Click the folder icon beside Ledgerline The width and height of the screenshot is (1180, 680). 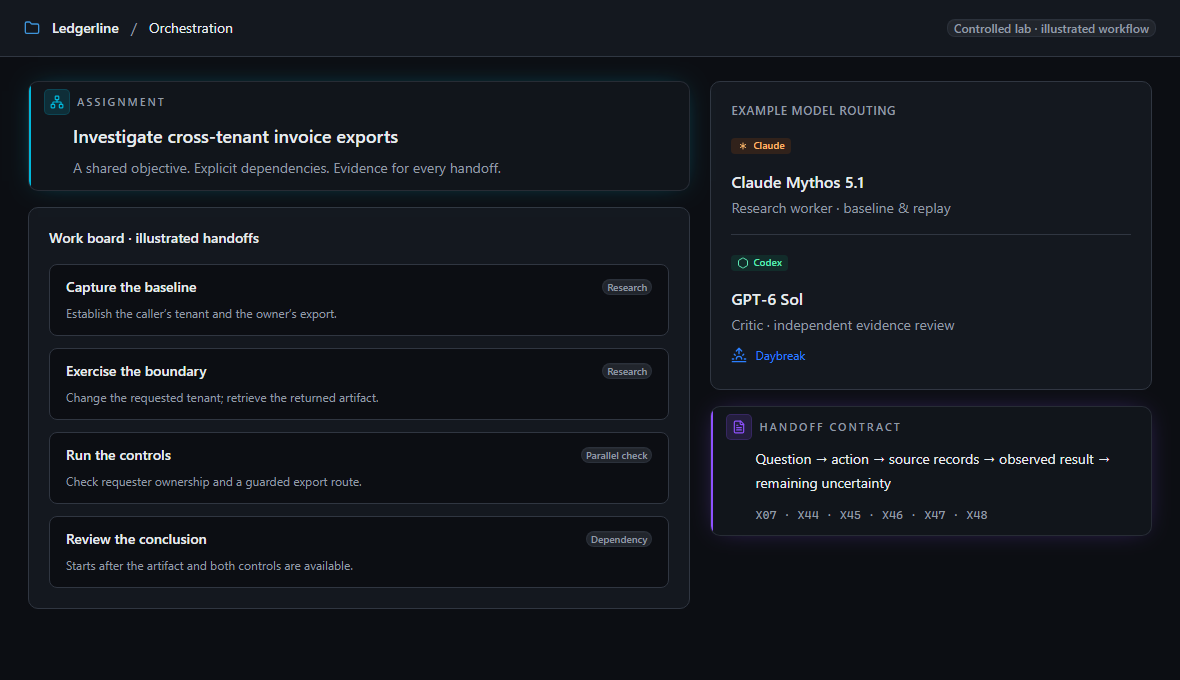click(x=32, y=28)
